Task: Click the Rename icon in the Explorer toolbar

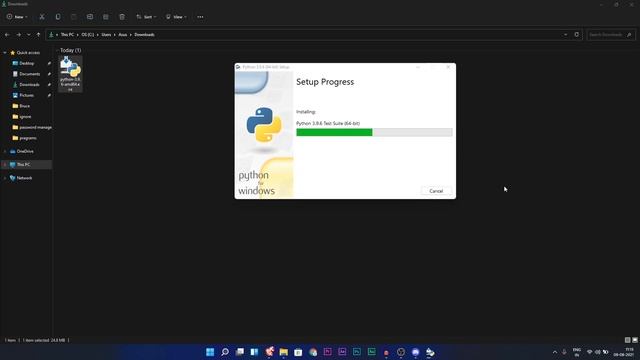Action: click(90, 17)
